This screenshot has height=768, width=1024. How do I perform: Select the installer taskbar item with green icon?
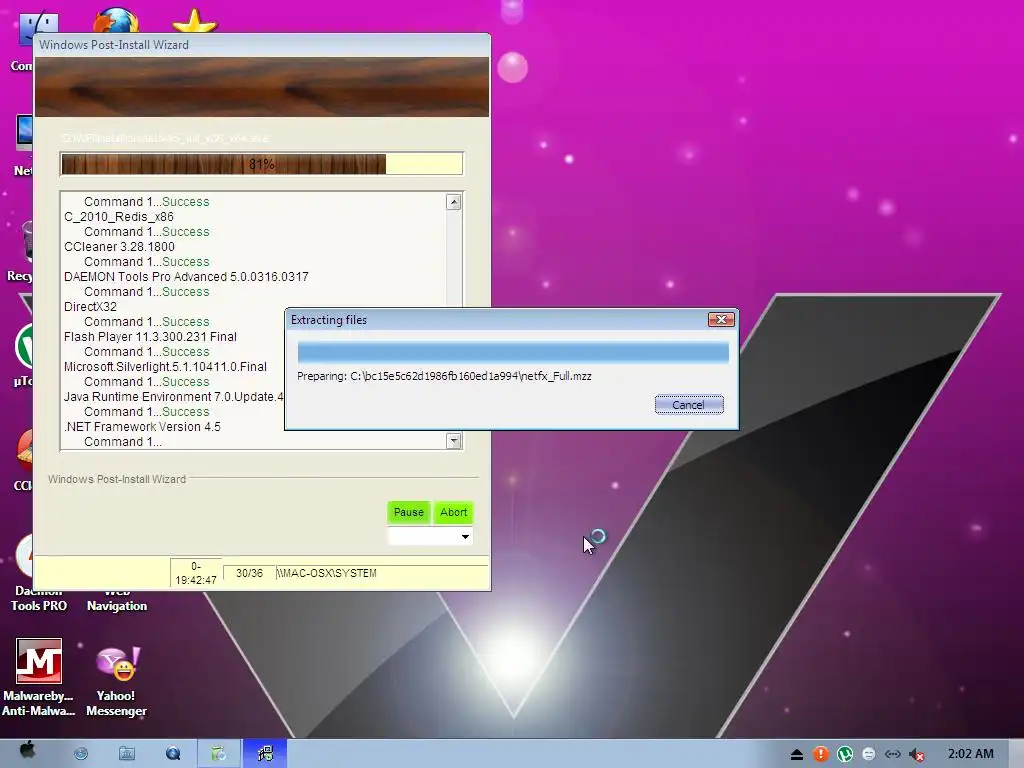coord(219,754)
